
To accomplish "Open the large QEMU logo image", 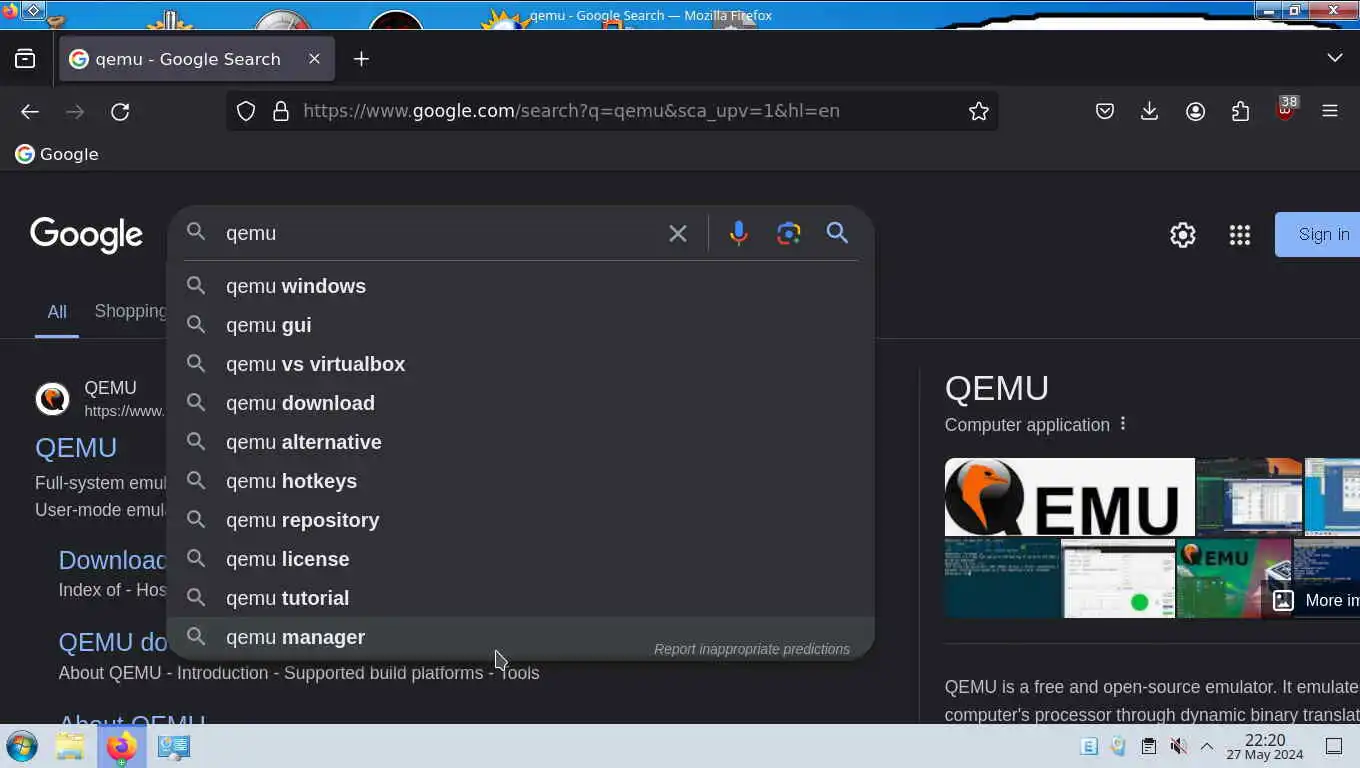I will [x=1069, y=497].
